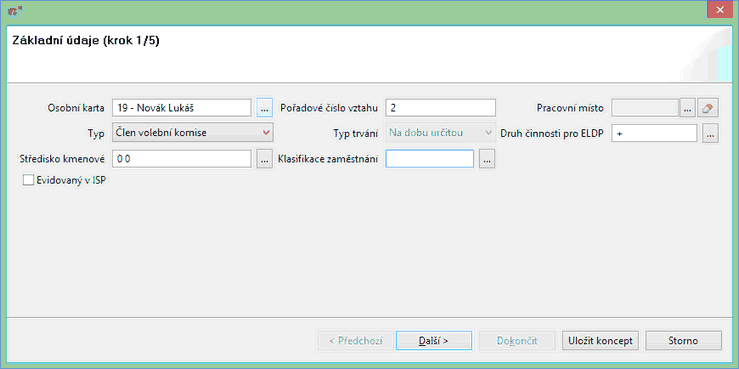
Task: Open the lookup browse button beside Osobní karta
Action: (x=264, y=108)
